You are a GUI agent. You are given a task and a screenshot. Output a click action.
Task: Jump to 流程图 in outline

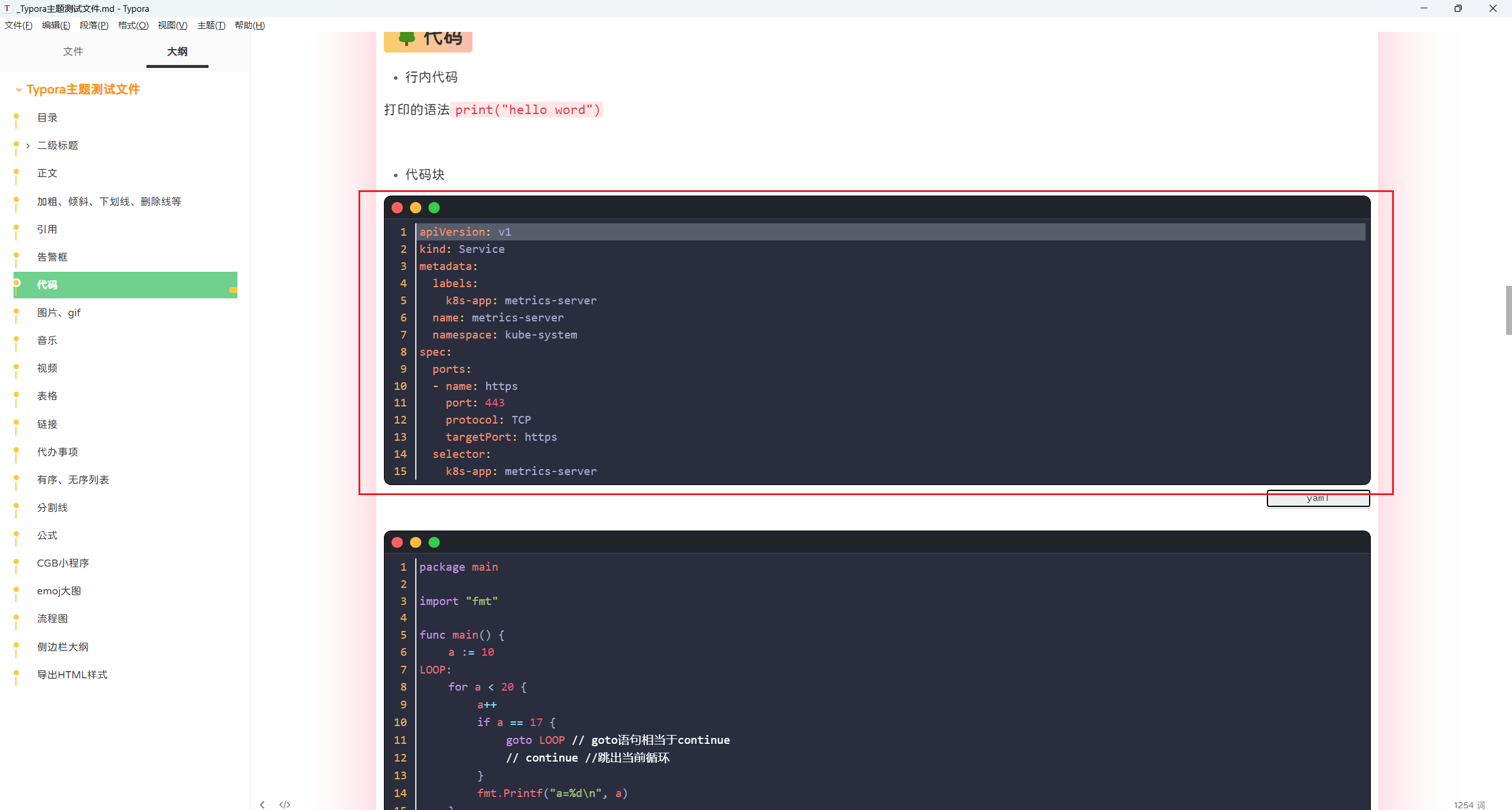[53, 619]
